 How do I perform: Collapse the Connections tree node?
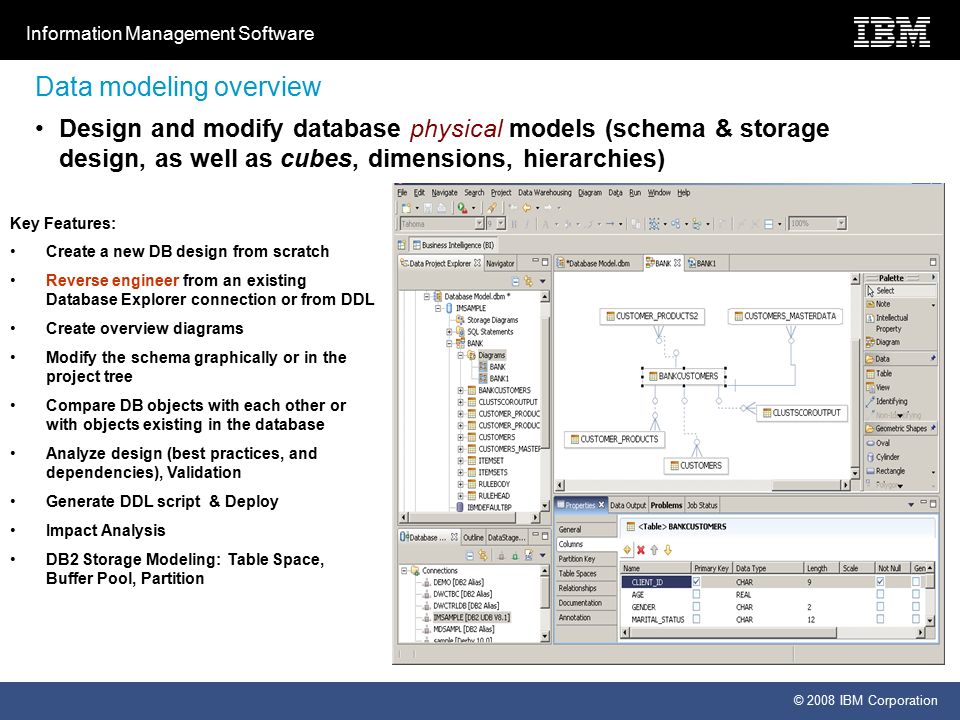[x=404, y=570]
